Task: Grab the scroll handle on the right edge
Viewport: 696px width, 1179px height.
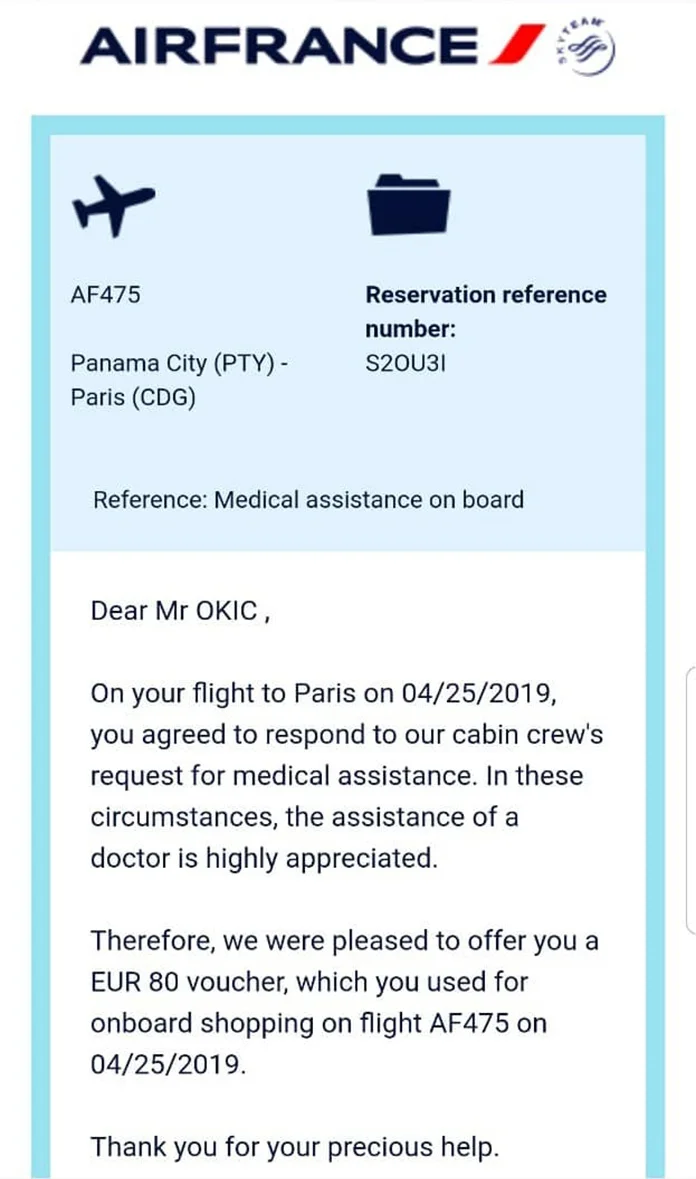Action: 689,800
